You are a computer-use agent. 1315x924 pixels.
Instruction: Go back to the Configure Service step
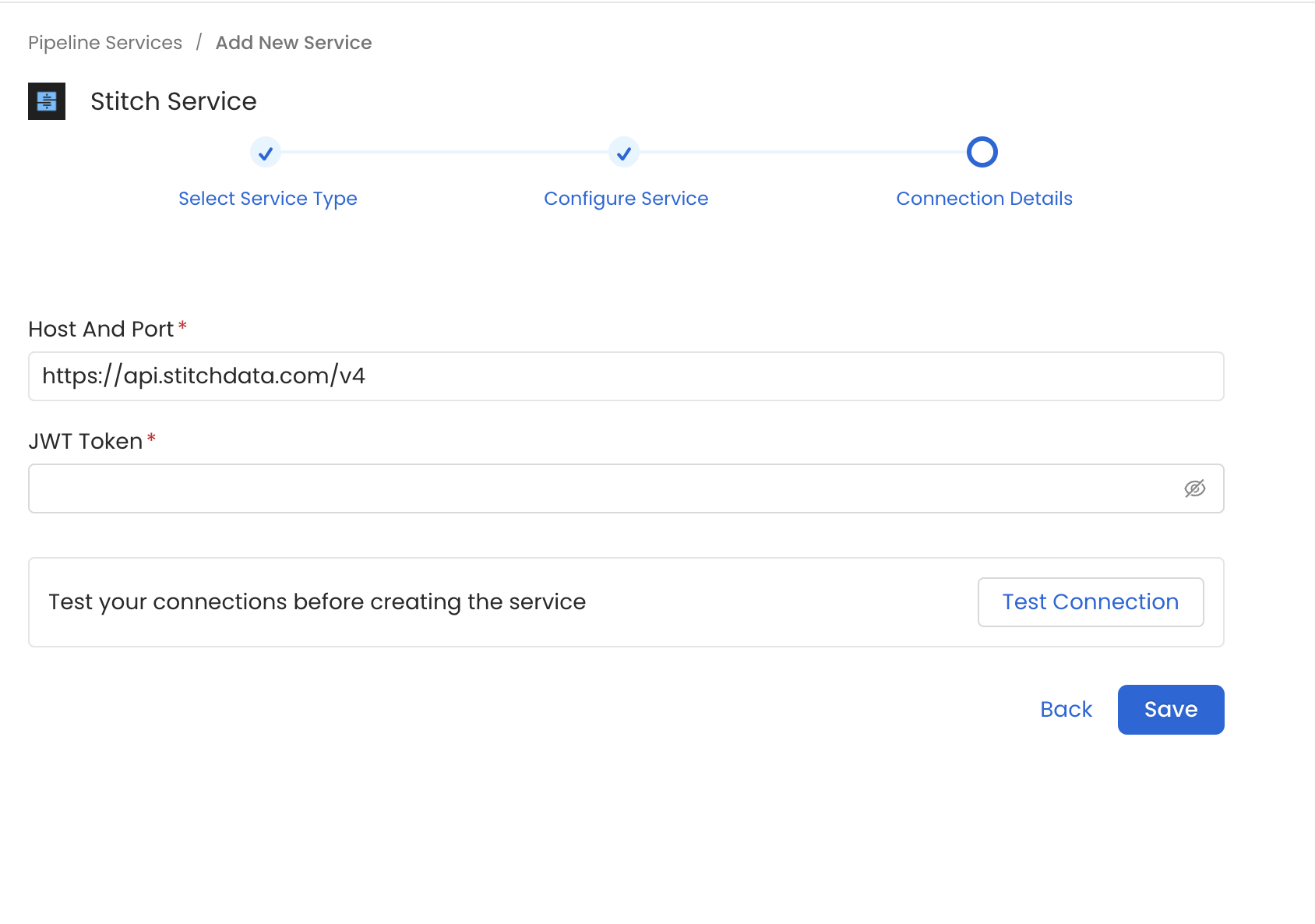point(626,198)
